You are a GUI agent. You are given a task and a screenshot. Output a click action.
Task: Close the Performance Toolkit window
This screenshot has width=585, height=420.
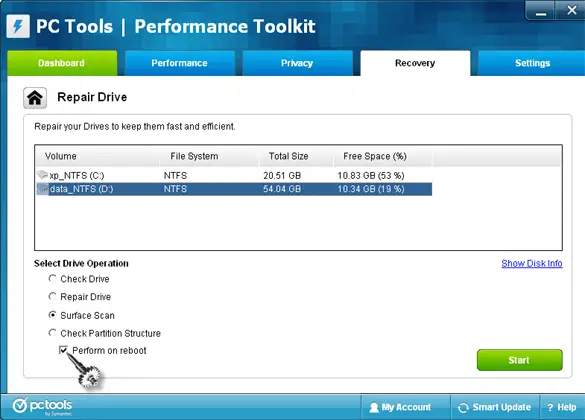click(571, 11)
